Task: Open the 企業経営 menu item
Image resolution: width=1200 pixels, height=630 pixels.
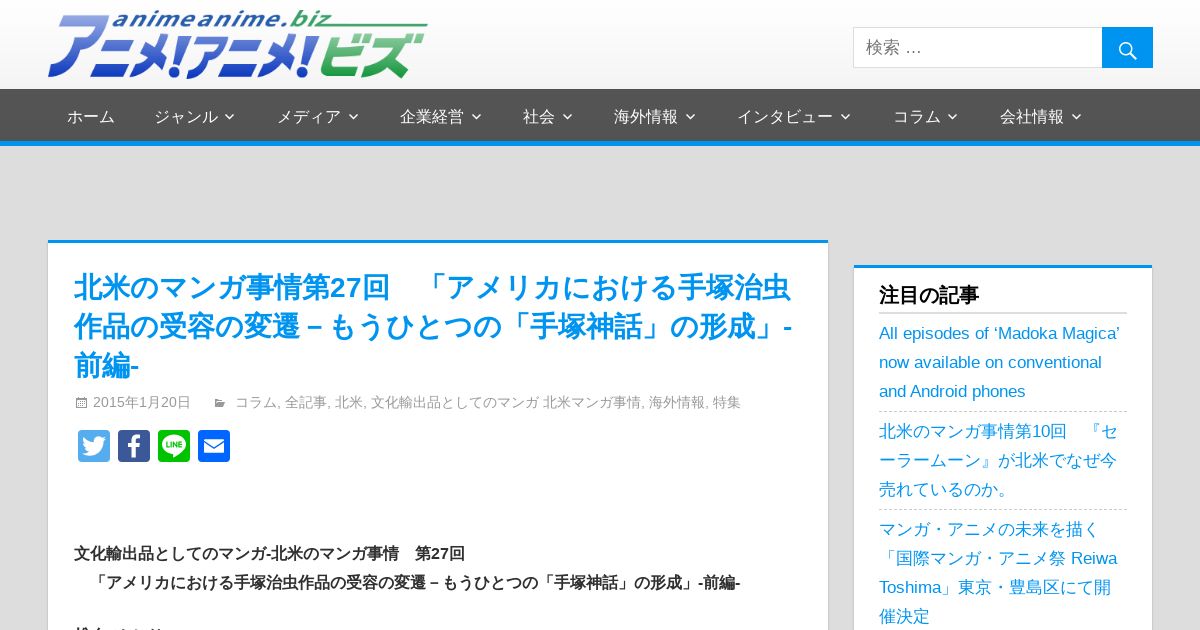Action: click(x=432, y=117)
